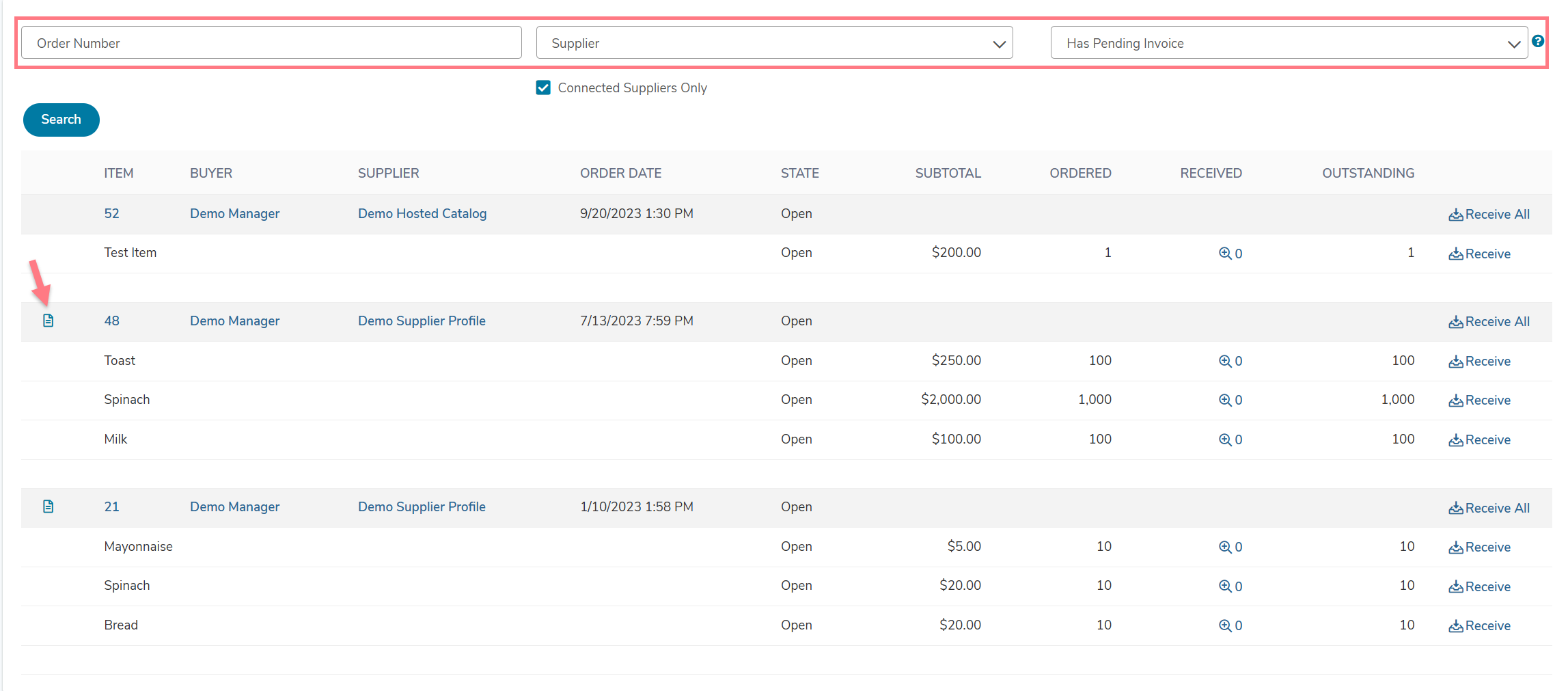This screenshot has height=691, width=1568.
Task: Open Demo Manager buyer for order 52
Action: pyautogui.click(x=234, y=213)
